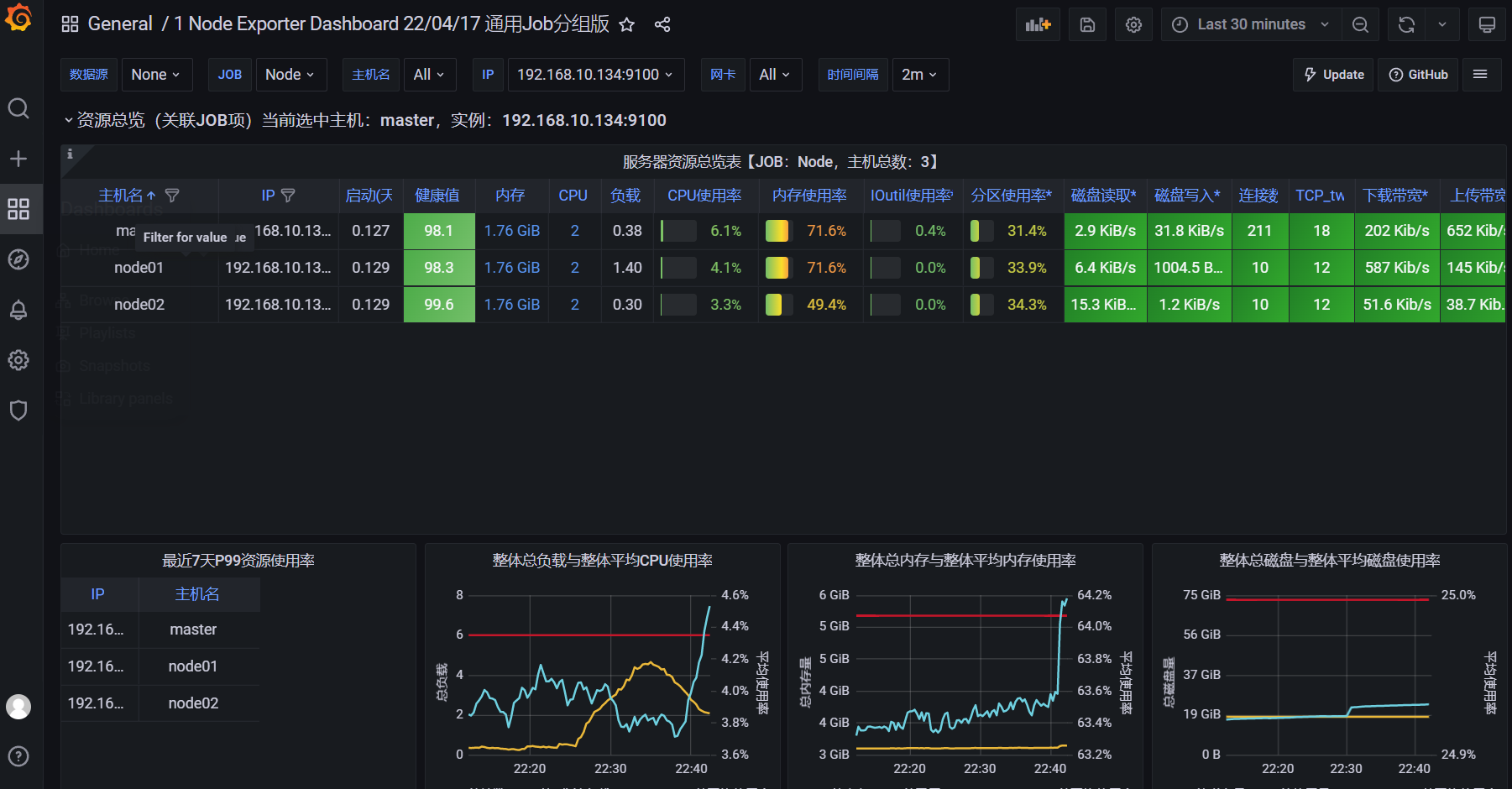Open the 2m time interval dropdown
1512x789 pixels.
[919, 75]
